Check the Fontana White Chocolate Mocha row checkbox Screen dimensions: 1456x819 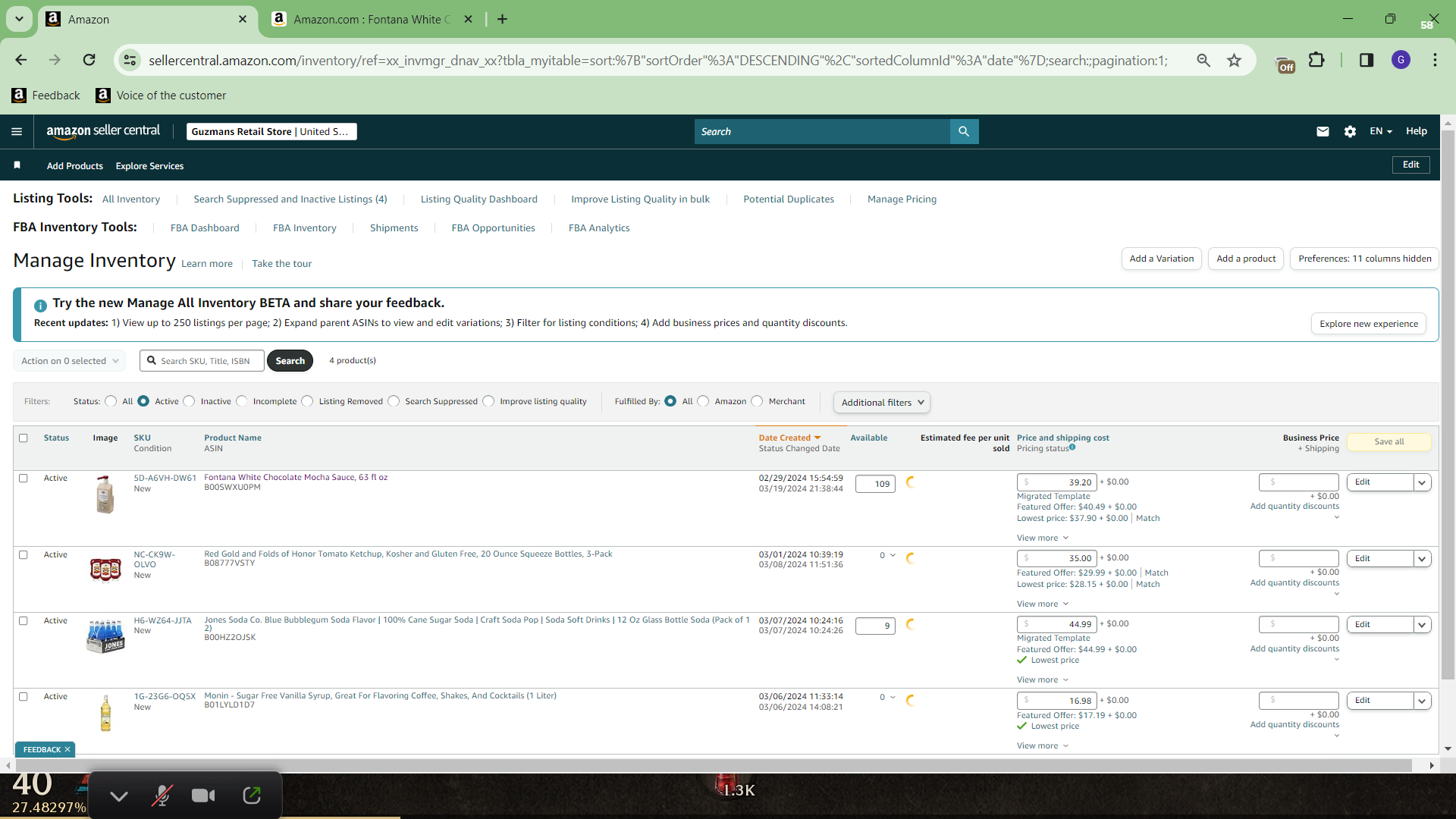coord(24,479)
